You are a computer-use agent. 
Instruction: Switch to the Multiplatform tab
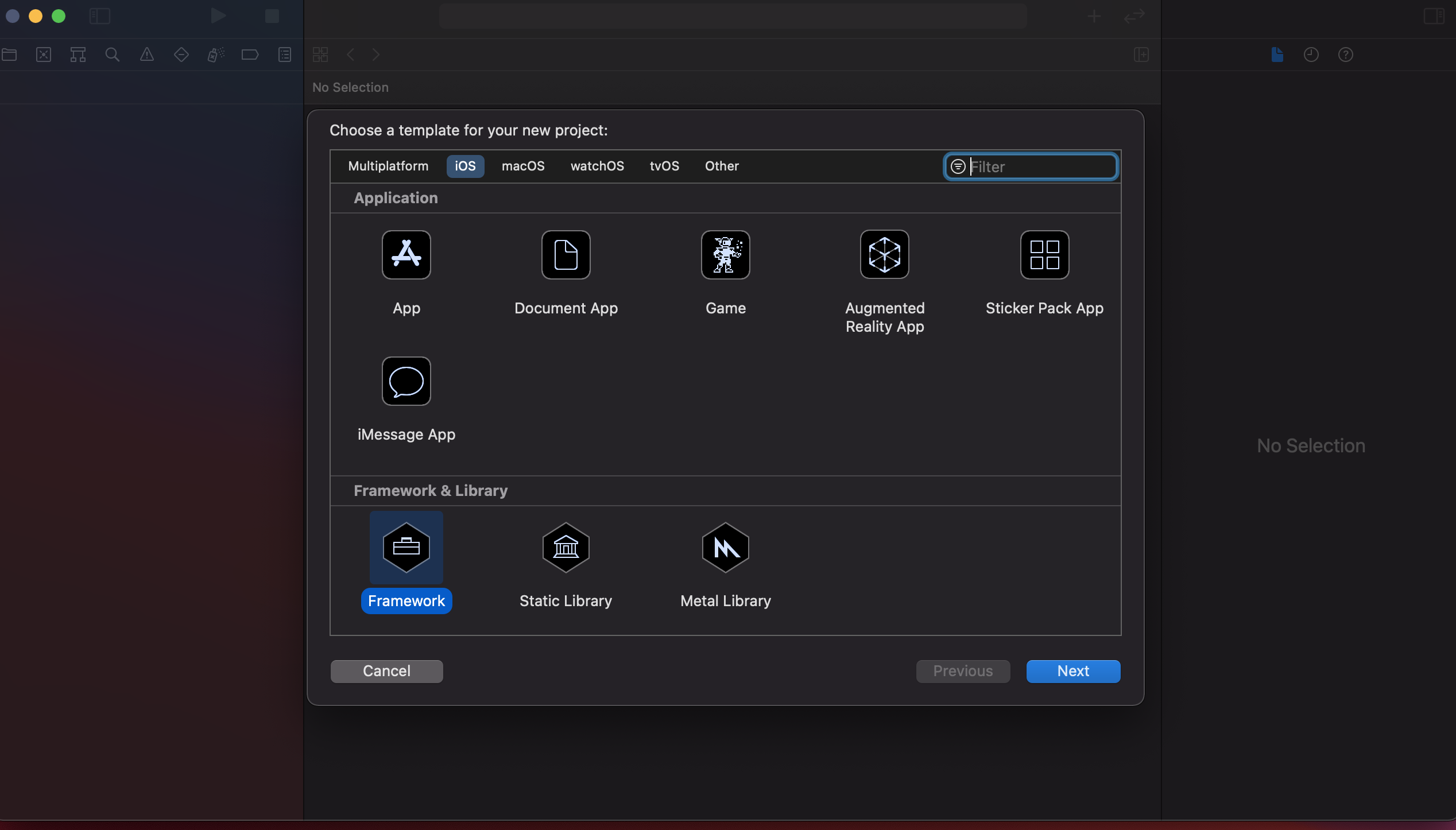tap(388, 166)
